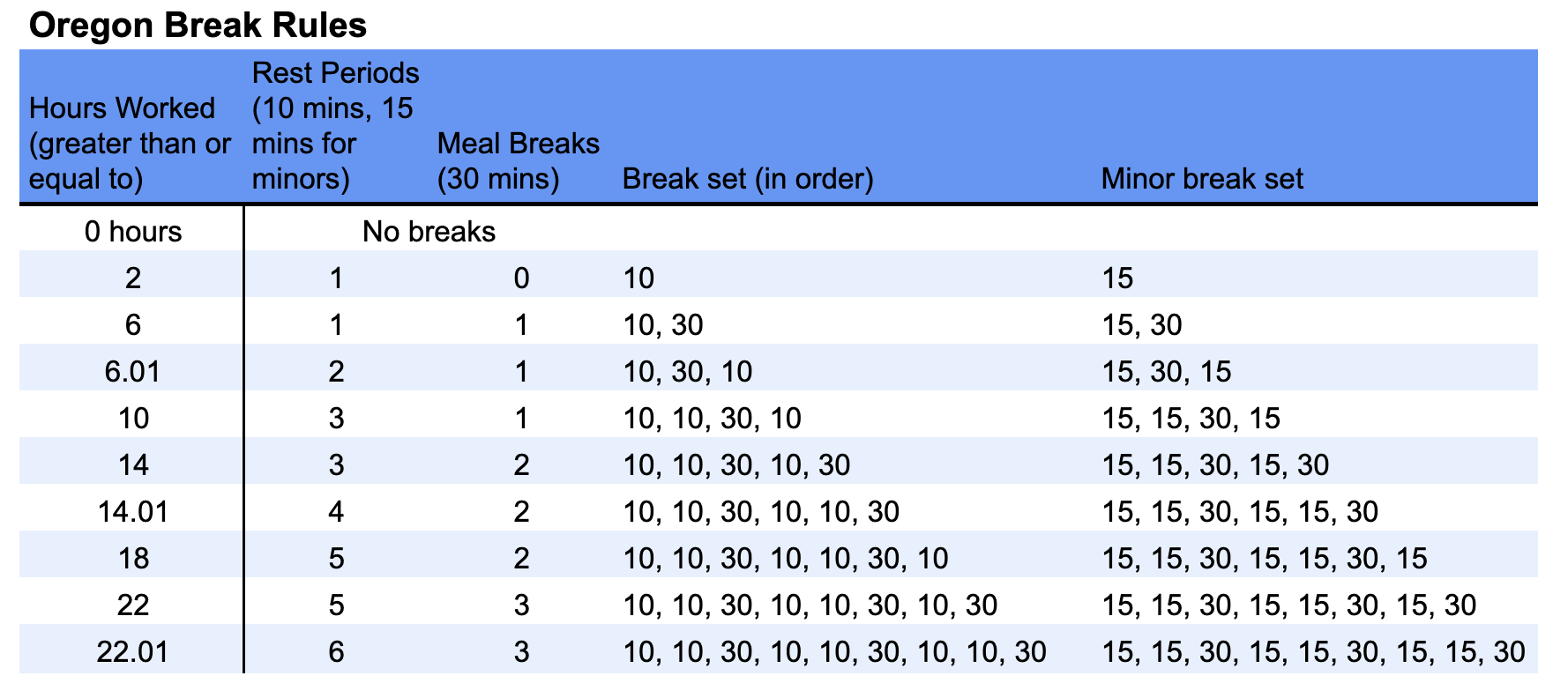Select the '22.01' hours cell
Viewport: 1568px width, 698px height.
[x=133, y=651]
